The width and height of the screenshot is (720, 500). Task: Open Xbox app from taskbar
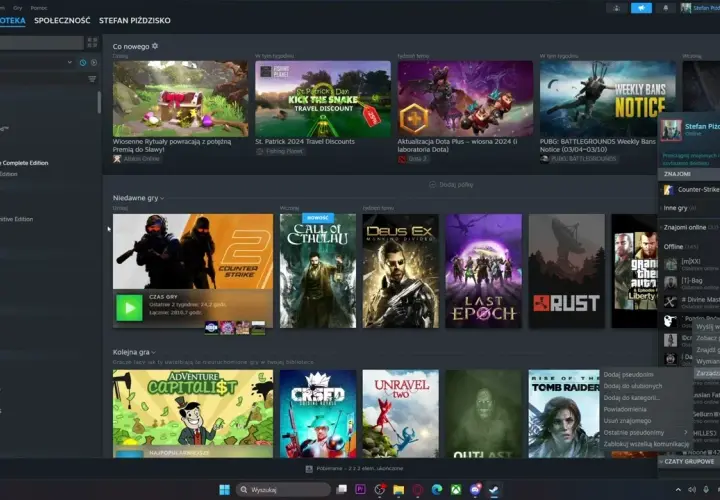[x=456, y=489]
